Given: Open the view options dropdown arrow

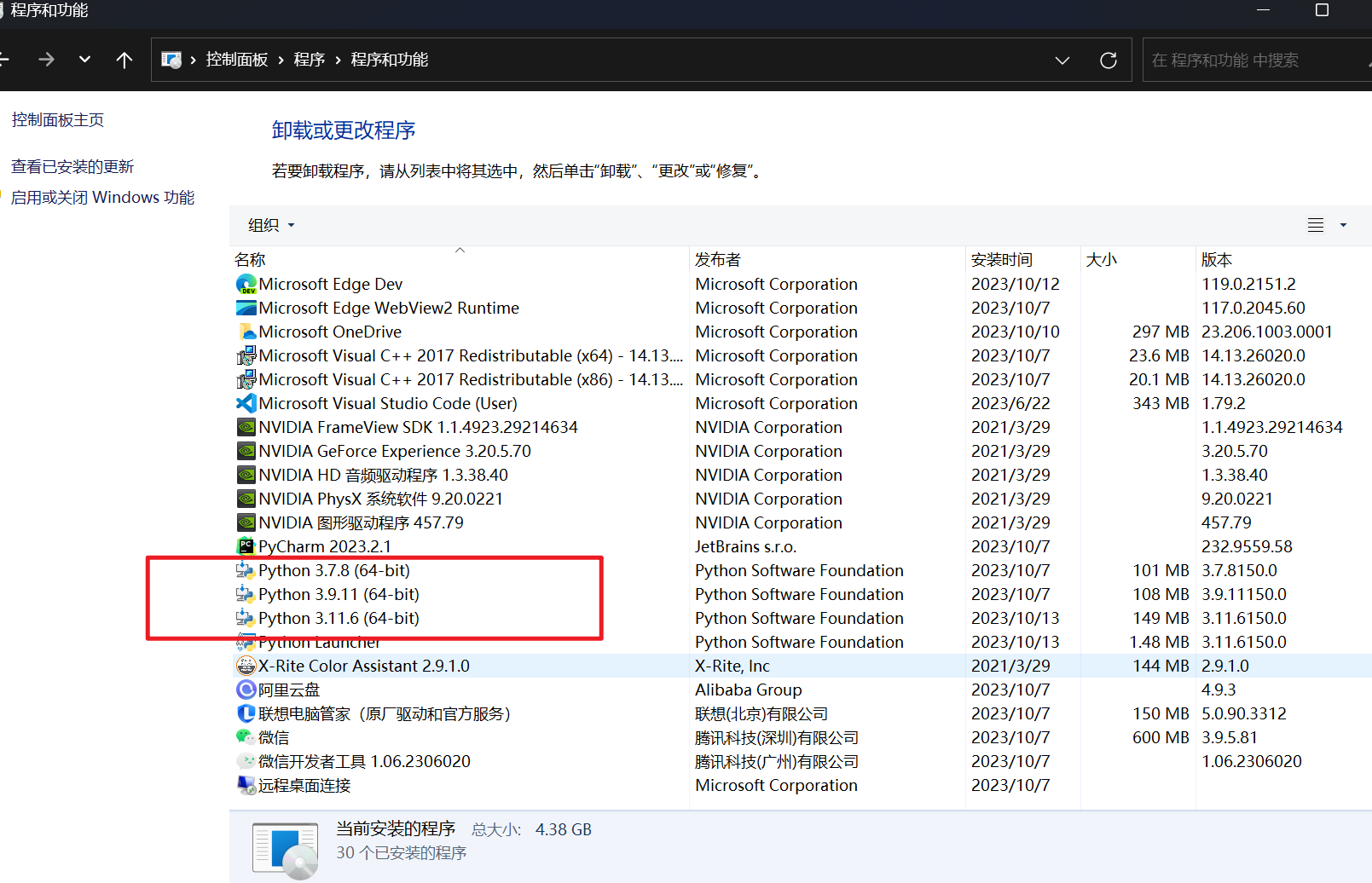Looking at the screenshot, I should pos(1343,225).
